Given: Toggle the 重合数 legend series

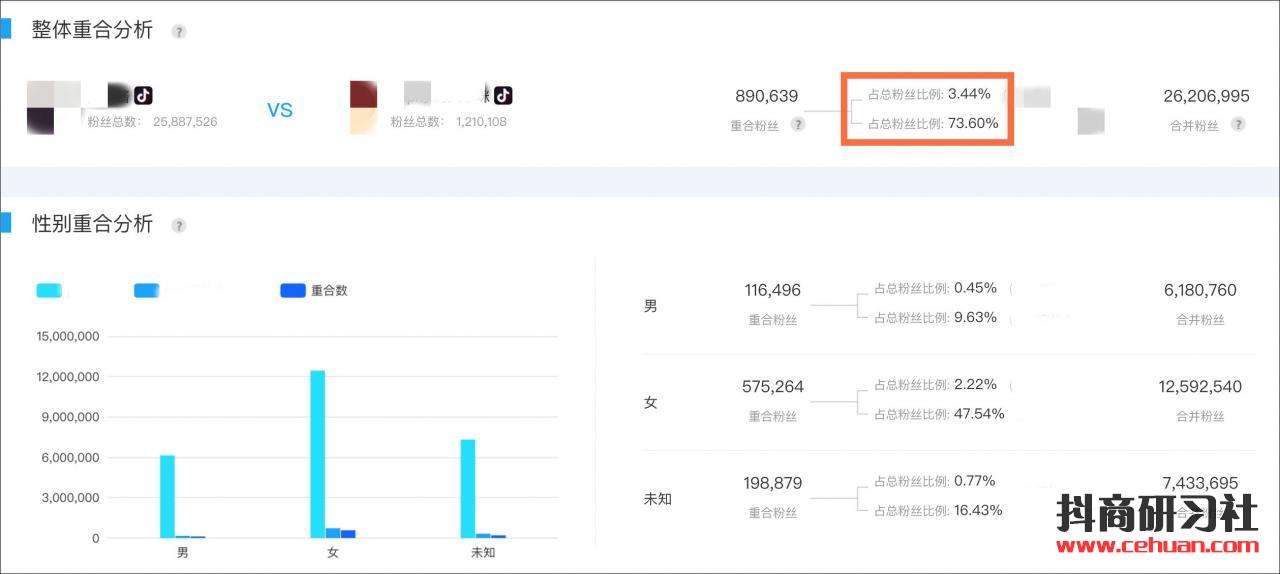Looking at the screenshot, I should [314, 291].
